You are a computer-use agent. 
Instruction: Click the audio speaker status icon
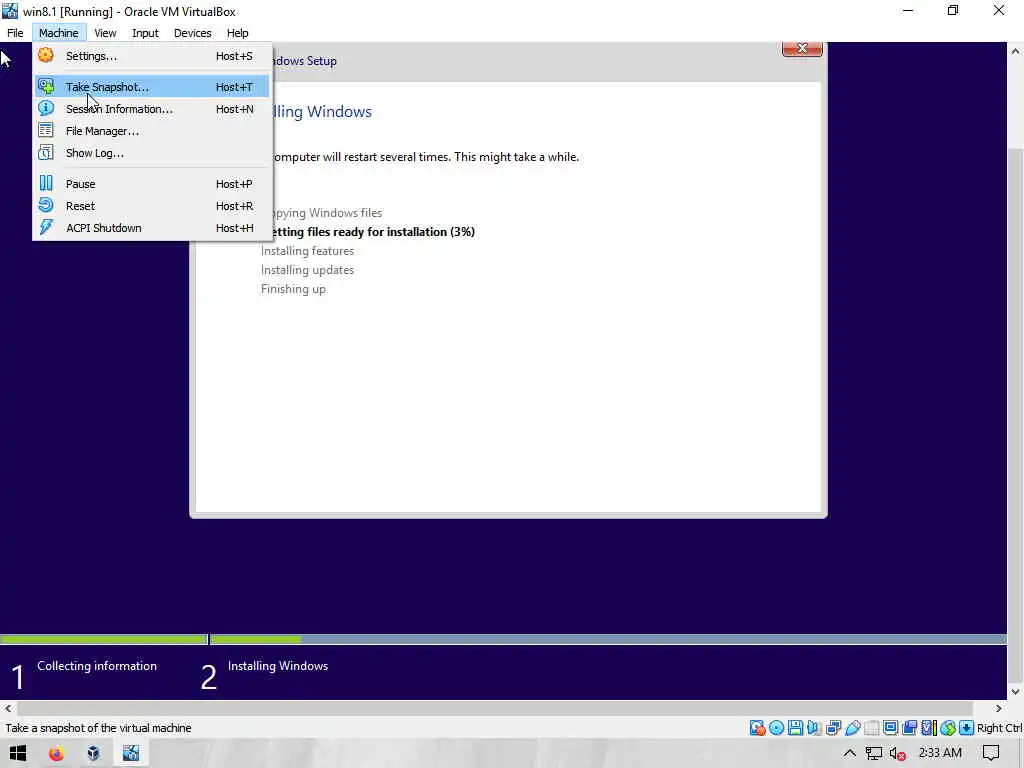(814, 728)
